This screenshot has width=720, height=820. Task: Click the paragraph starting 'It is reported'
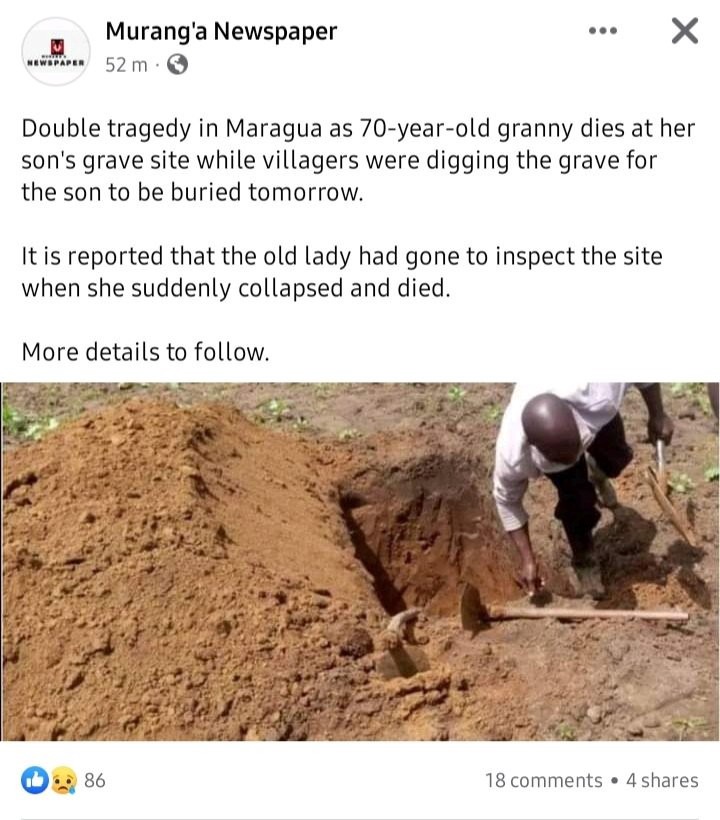click(342, 272)
